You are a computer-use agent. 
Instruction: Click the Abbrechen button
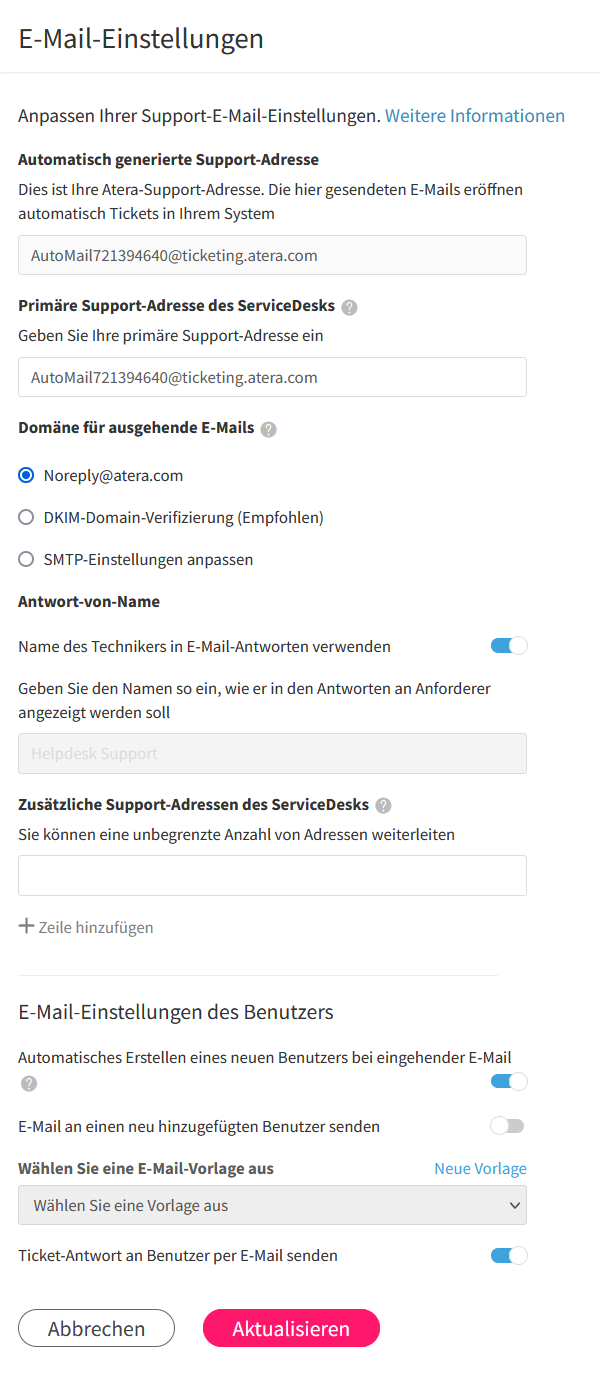point(96,1328)
